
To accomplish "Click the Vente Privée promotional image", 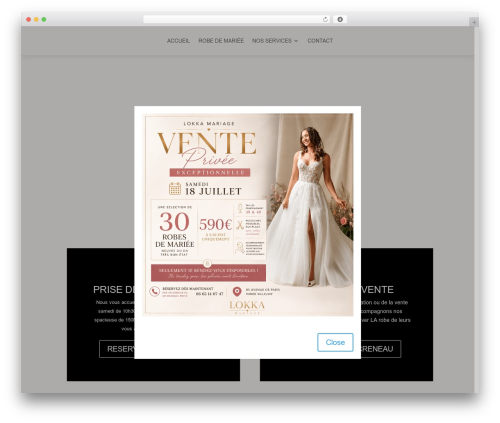I will point(248,215).
